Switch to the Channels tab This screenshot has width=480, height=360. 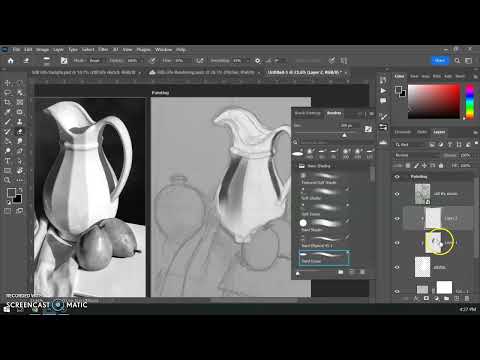click(403, 132)
